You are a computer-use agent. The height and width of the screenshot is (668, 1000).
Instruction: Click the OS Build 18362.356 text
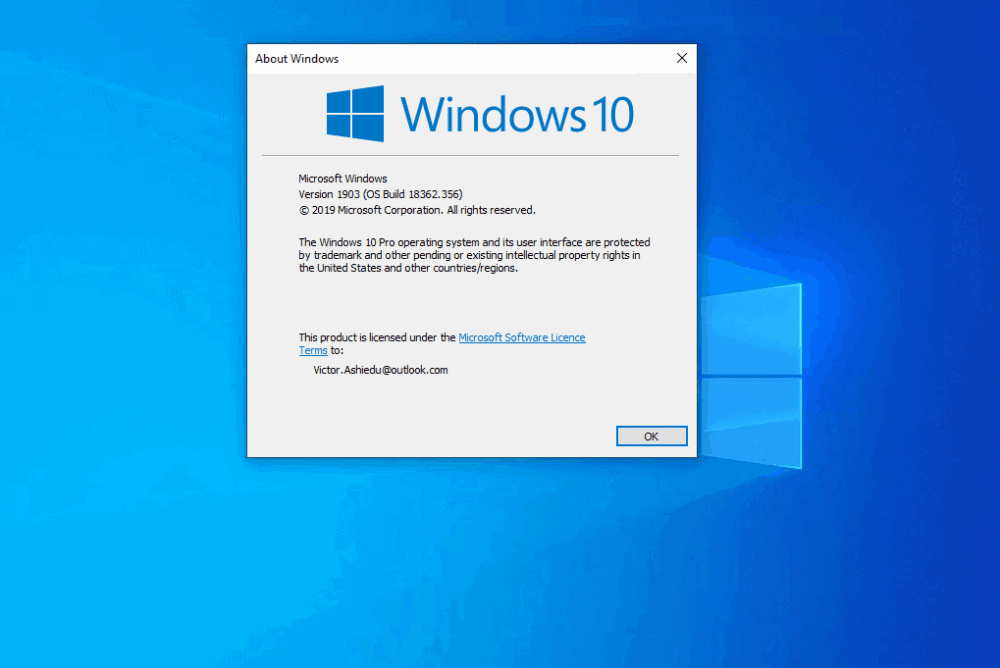tap(415, 194)
